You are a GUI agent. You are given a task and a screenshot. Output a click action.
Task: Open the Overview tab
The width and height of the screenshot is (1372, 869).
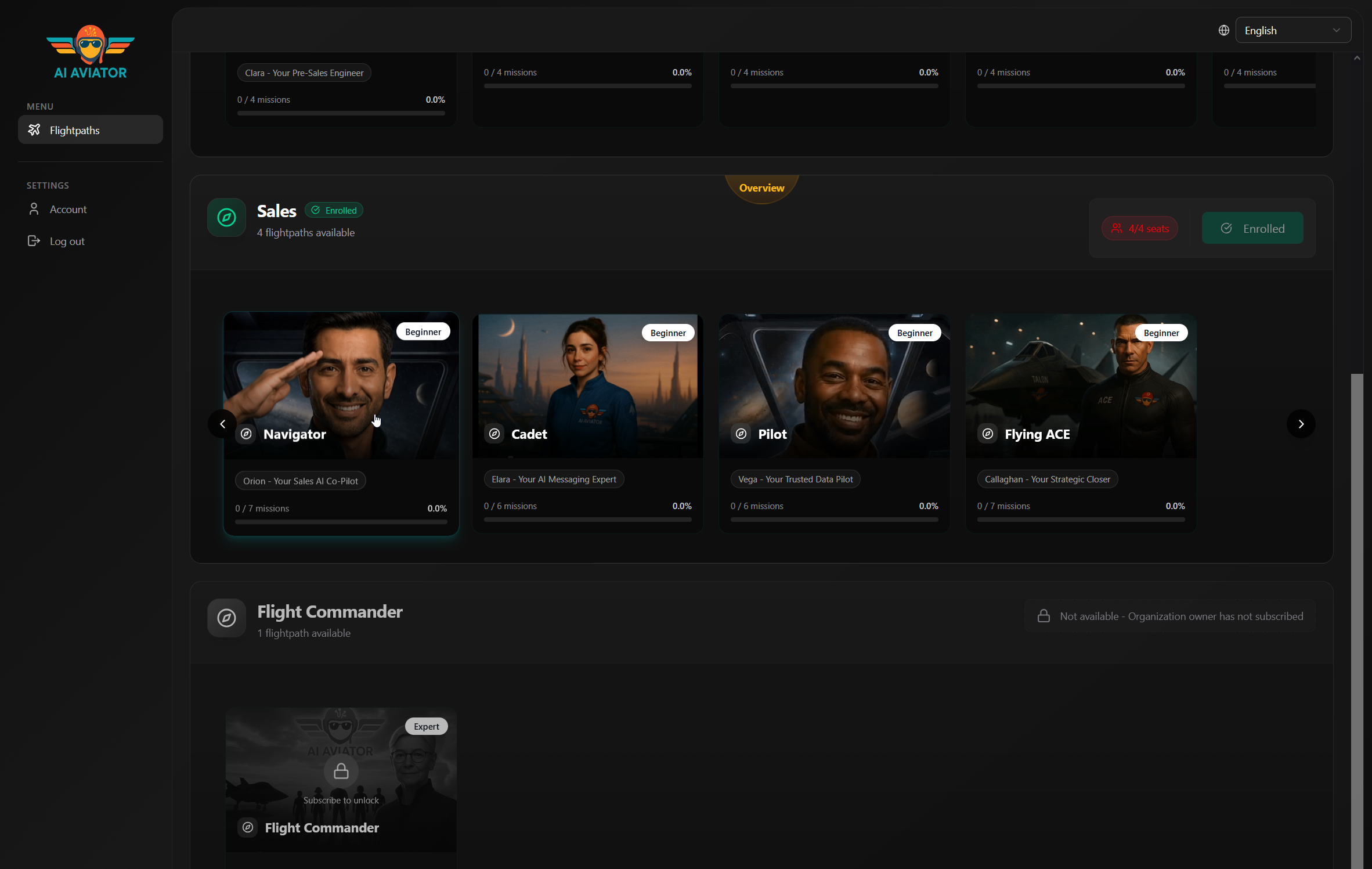click(761, 187)
